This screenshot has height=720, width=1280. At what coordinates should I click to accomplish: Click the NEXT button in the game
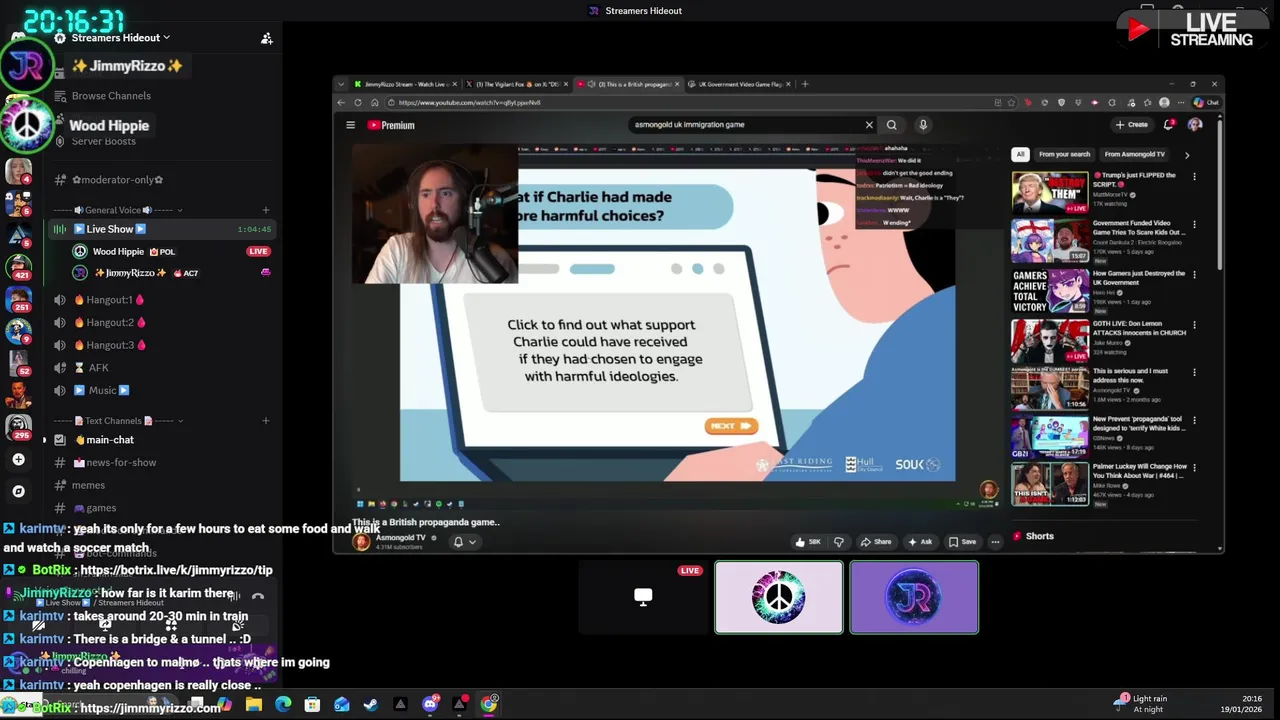pyautogui.click(x=731, y=426)
